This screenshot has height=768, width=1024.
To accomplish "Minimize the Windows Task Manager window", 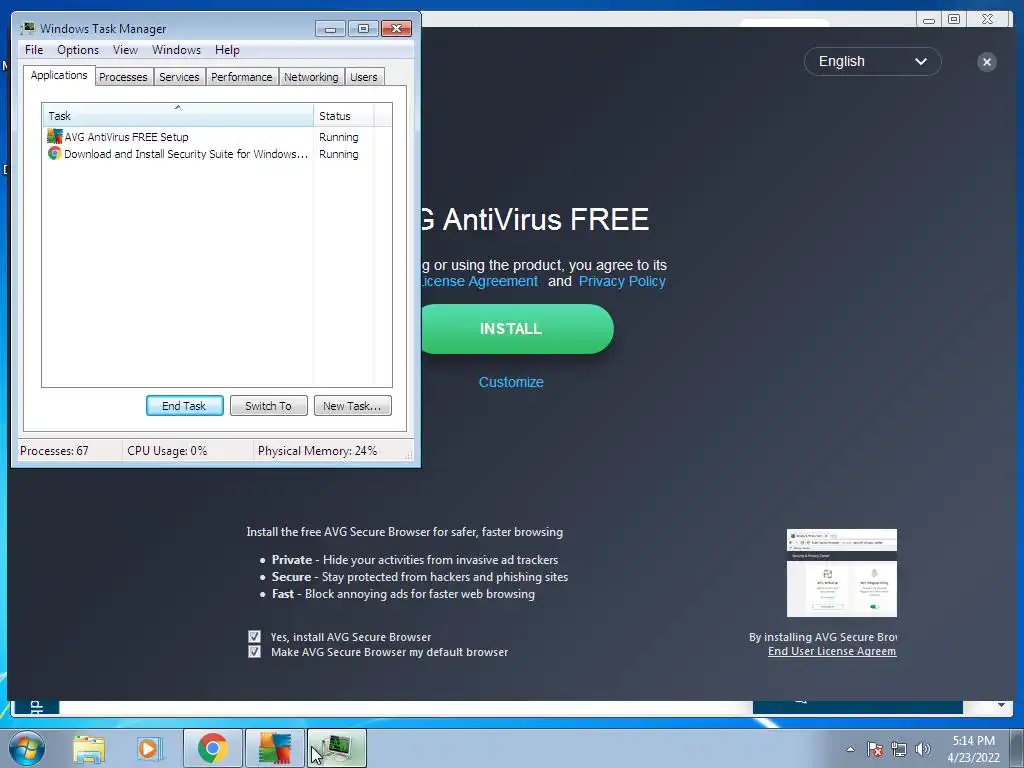I will (x=330, y=28).
